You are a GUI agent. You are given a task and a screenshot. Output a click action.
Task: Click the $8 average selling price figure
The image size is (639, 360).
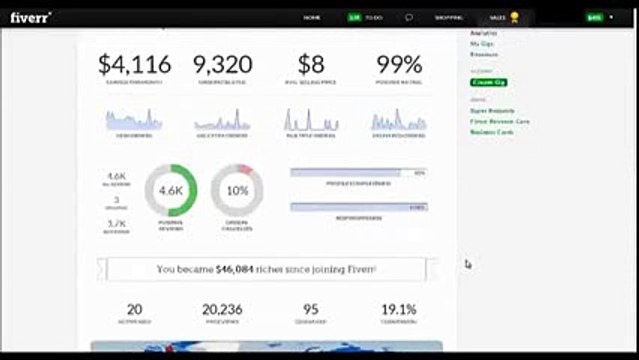(311, 64)
